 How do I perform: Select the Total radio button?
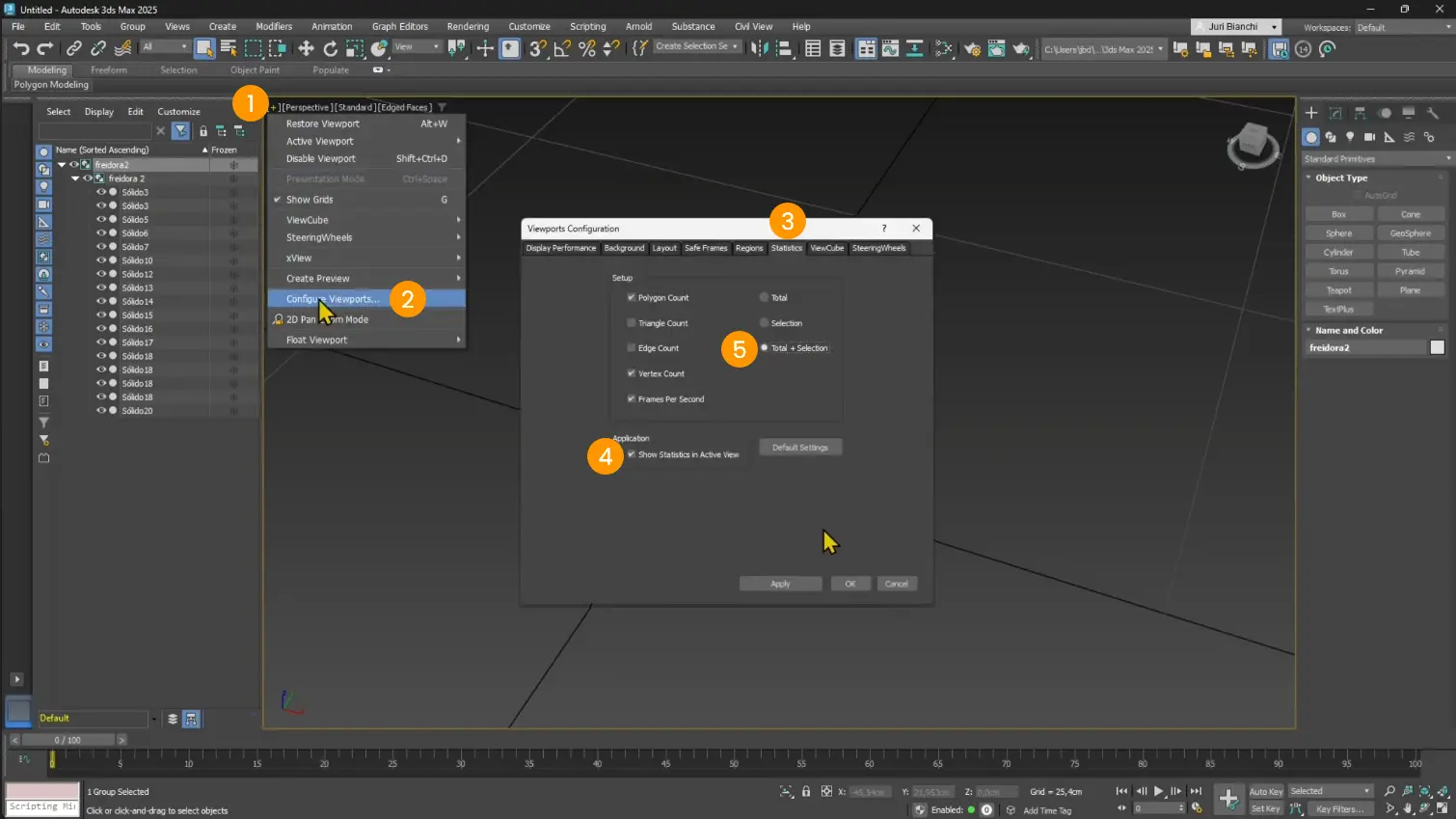[764, 297]
